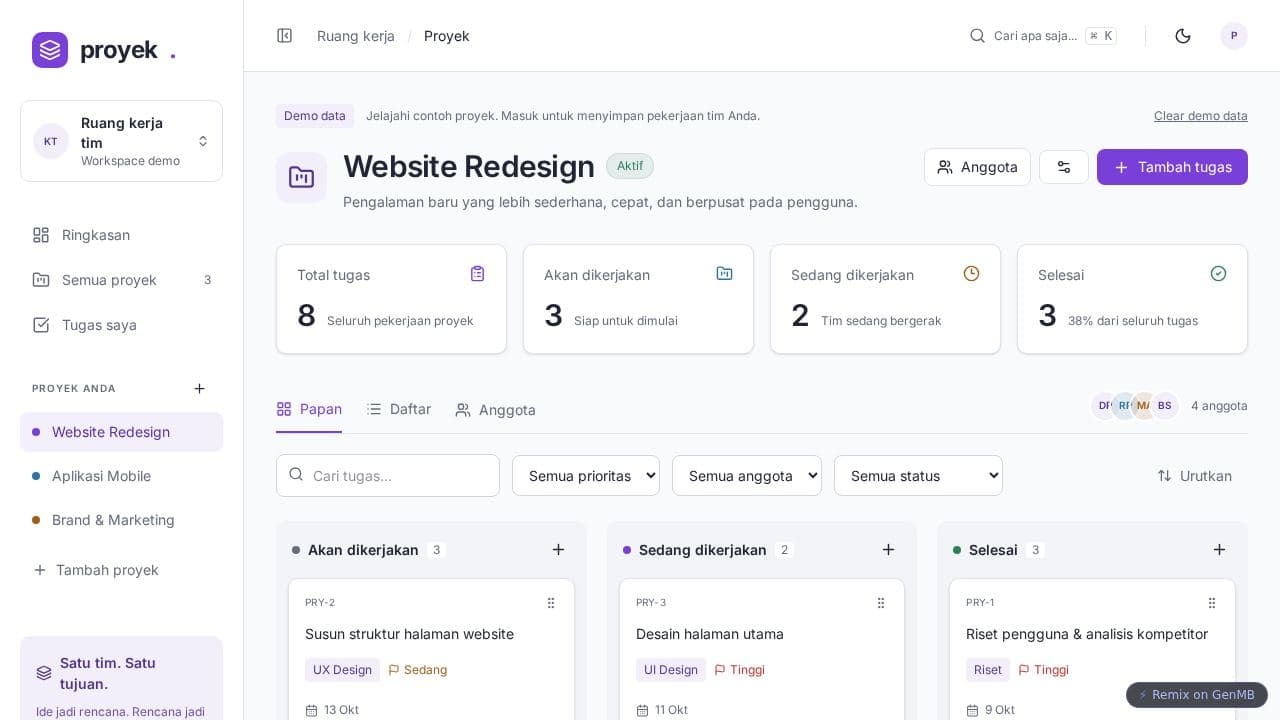Click folder icon on Akan dikerjakan card
Screen dimensions: 1280x720
[x=724, y=274]
